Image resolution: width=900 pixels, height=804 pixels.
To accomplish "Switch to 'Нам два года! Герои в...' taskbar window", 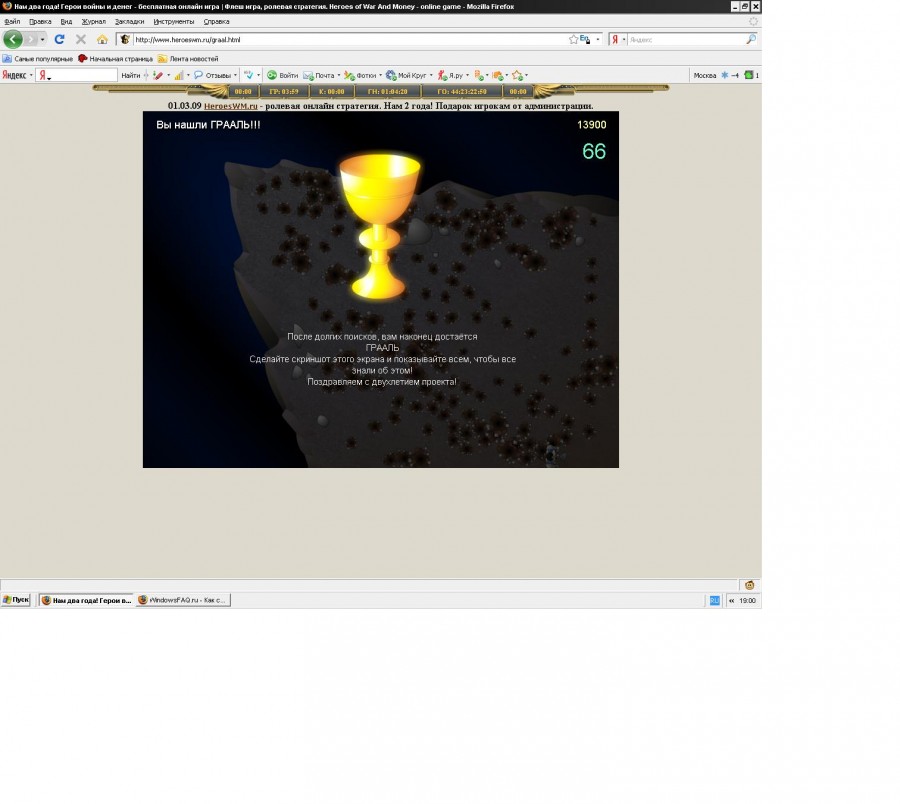I will [87, 600].
